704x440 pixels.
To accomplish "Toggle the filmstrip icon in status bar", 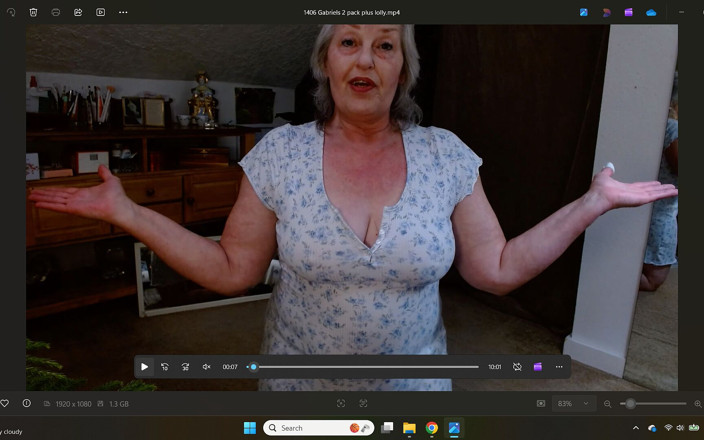I will pyautogui.click(x=541, y=404).
